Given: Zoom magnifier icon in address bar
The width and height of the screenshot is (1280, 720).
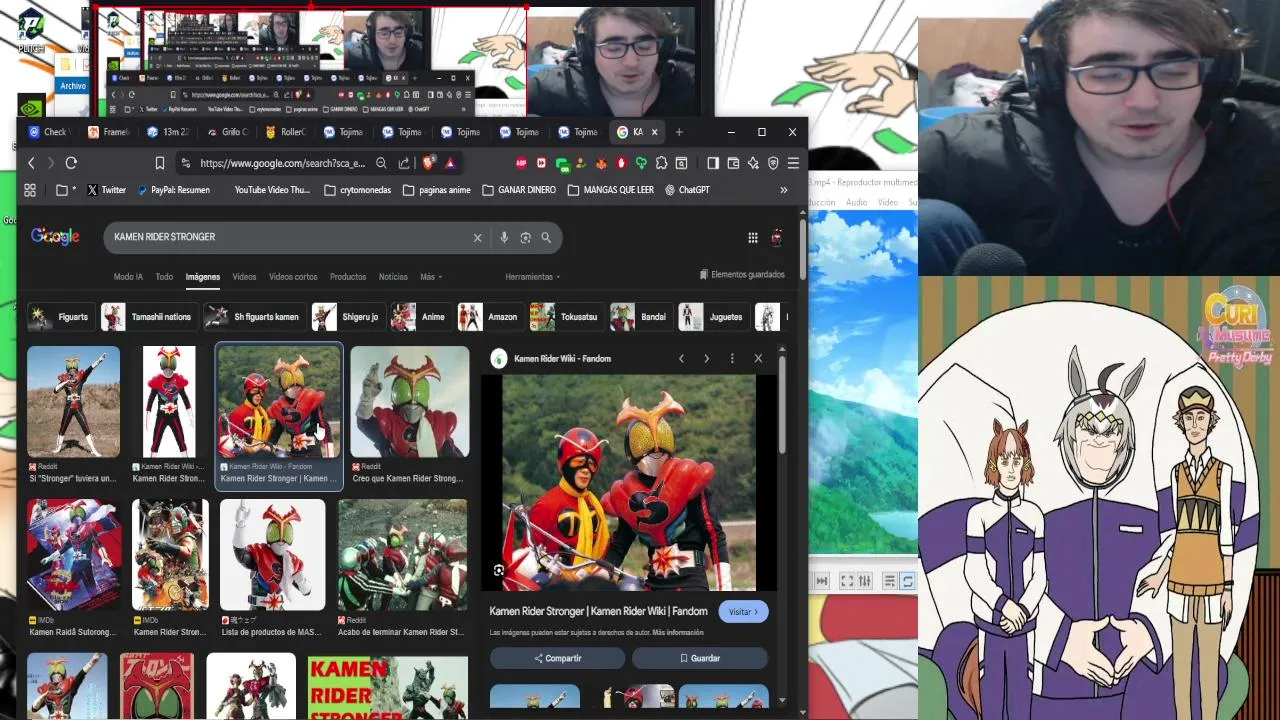Looking at the screenshot, I should click(x=381, y=163).
